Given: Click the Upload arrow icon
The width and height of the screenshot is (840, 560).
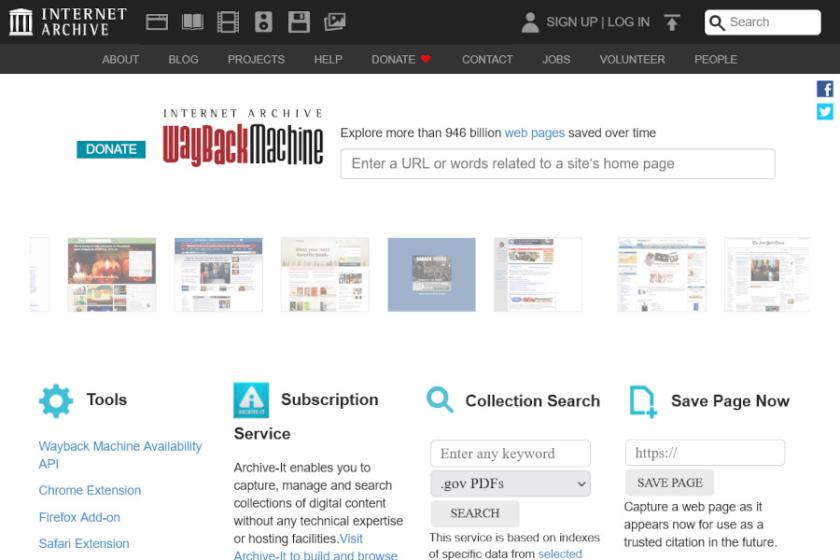Looking at the screenshot, I should pyautogui.click(x=671, y=23).
